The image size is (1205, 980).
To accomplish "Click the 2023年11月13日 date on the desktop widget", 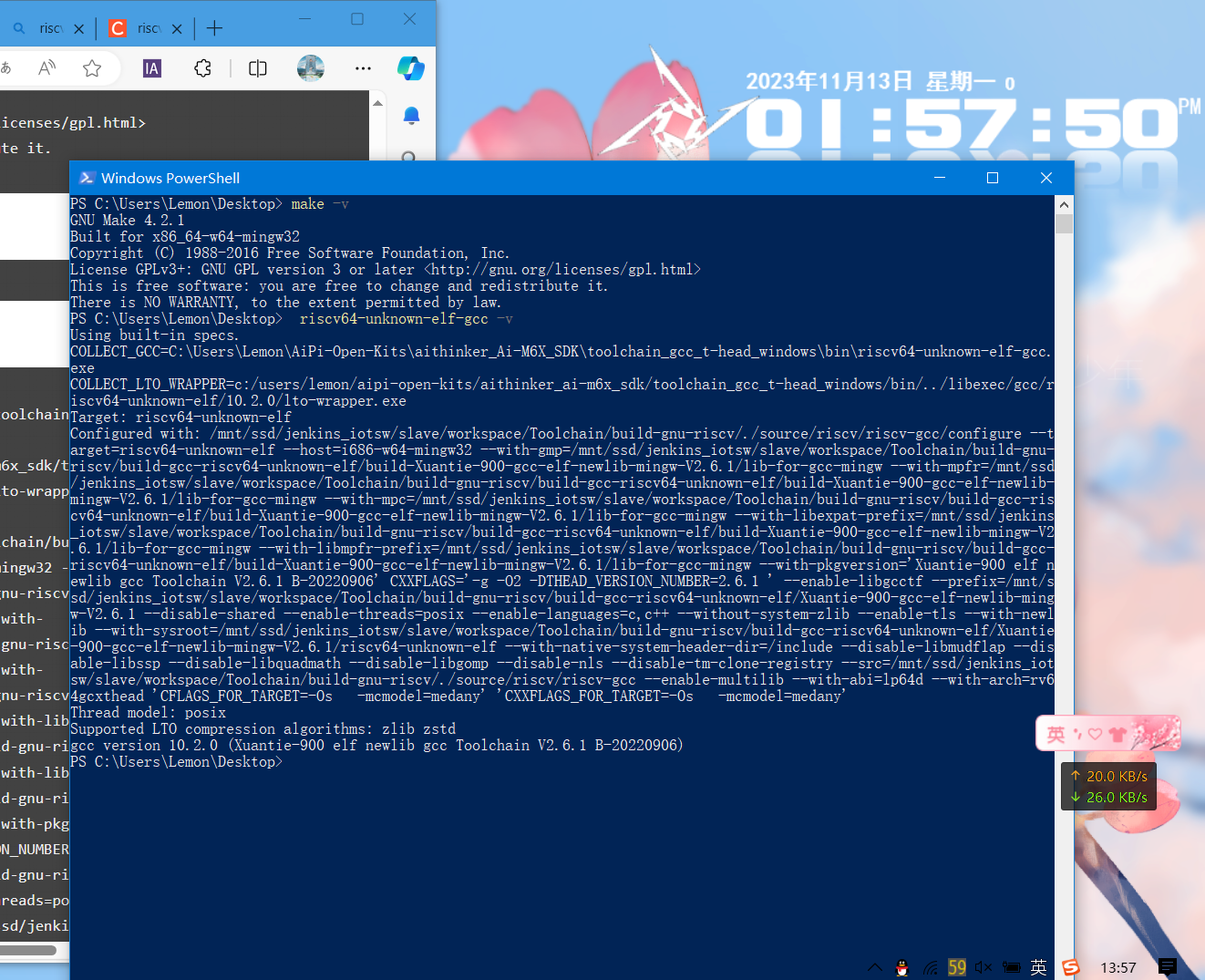I will point(829,81).
